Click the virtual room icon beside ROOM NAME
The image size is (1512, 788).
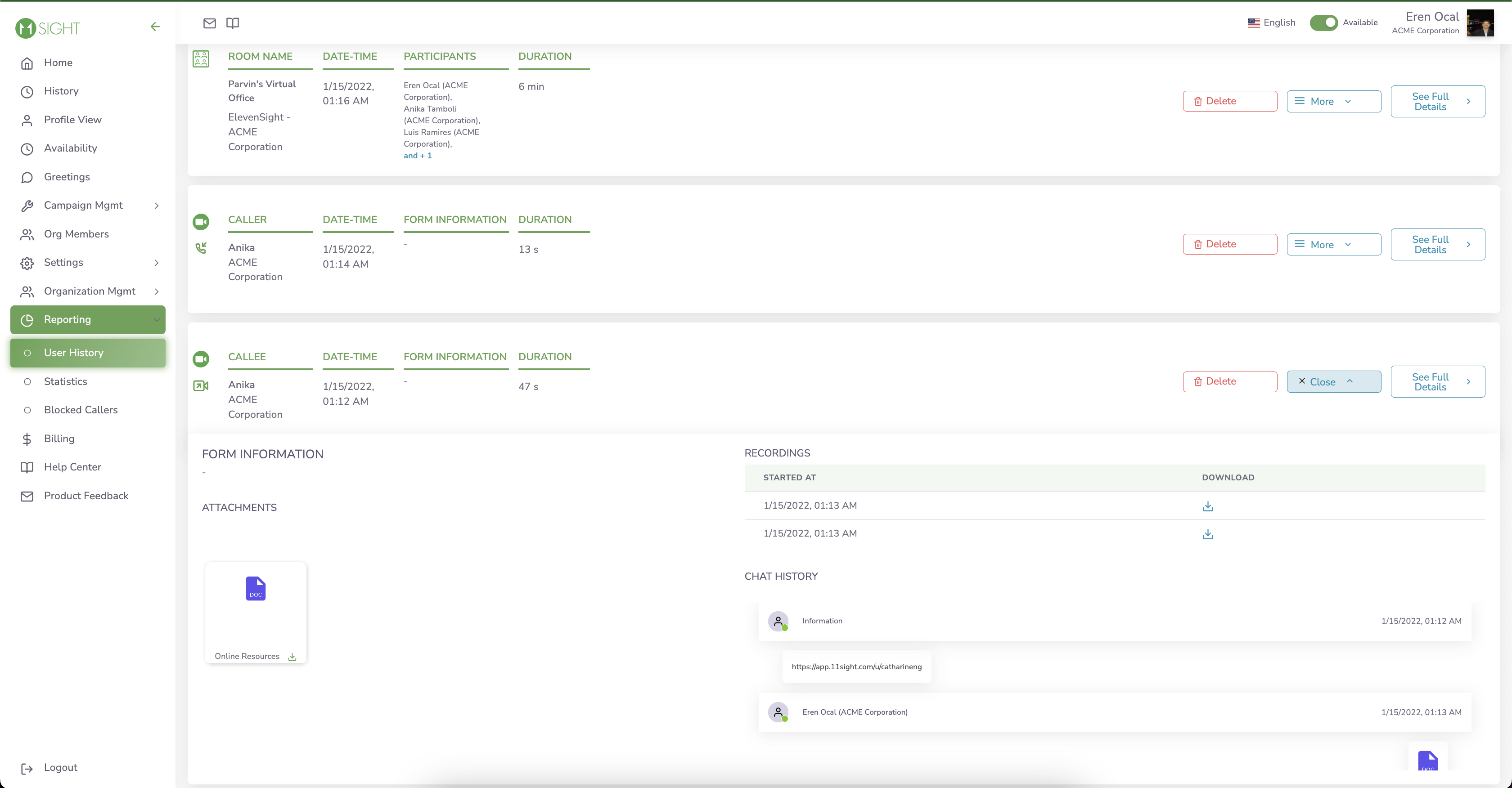tap(201, 58)
